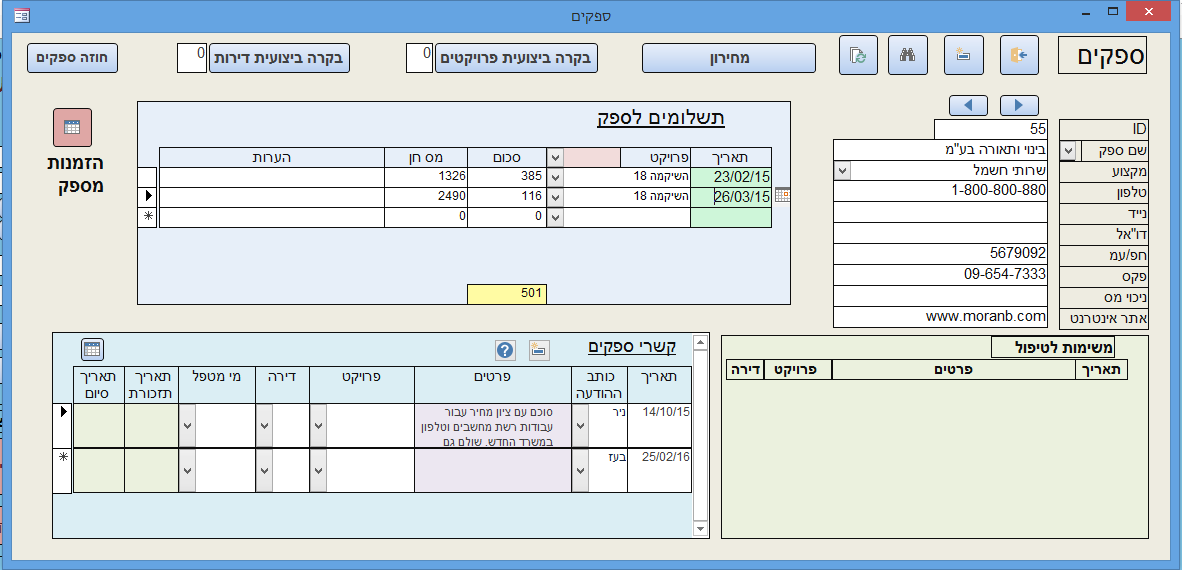Screen dimensions: 1182x570
Task: Click the contact date 25/02/16
Action: coord(660,471)
